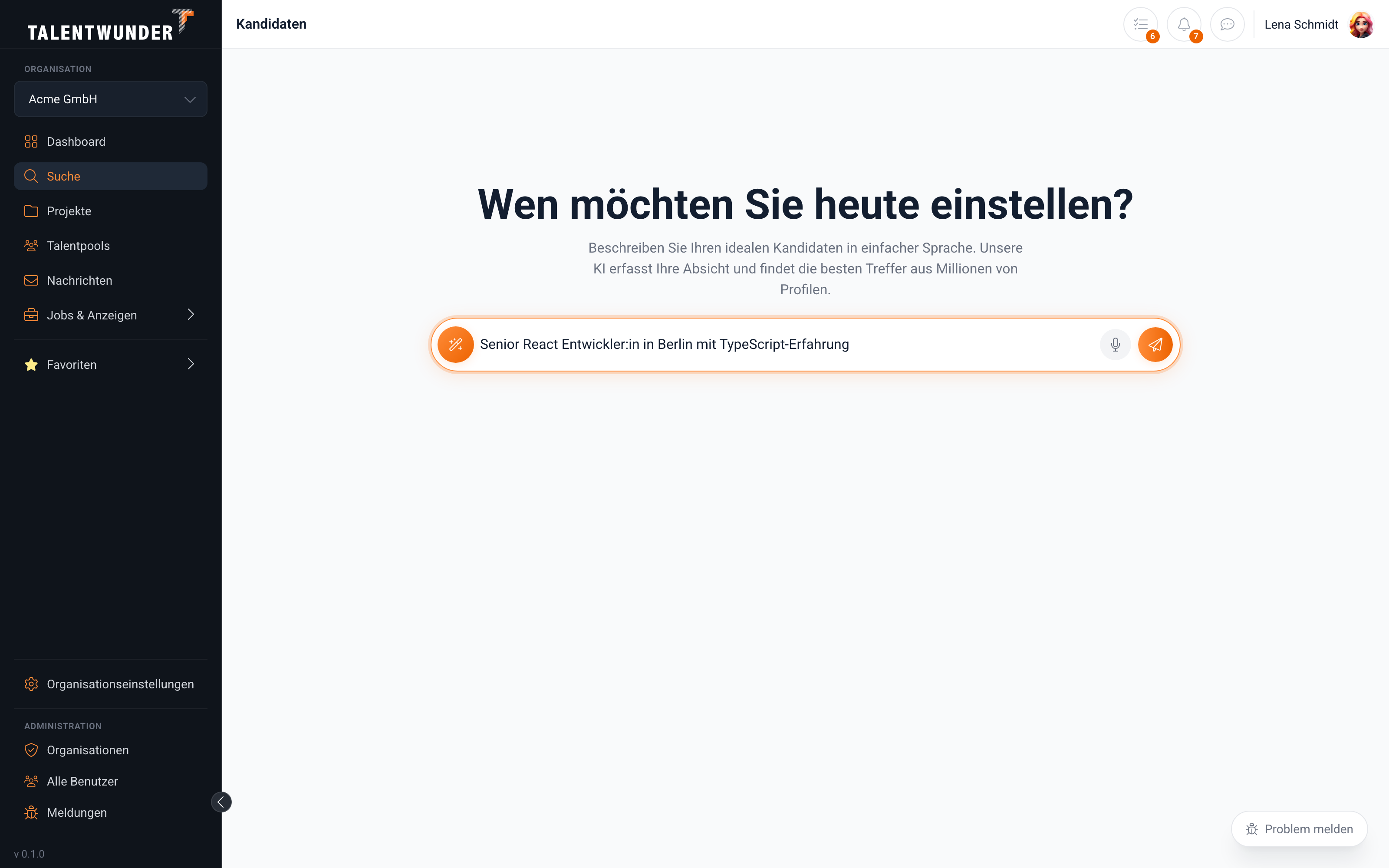Viewport: 1389px width, 868px height.
Task: Activate the microphone voice input button
Action: coord(1115,345)
